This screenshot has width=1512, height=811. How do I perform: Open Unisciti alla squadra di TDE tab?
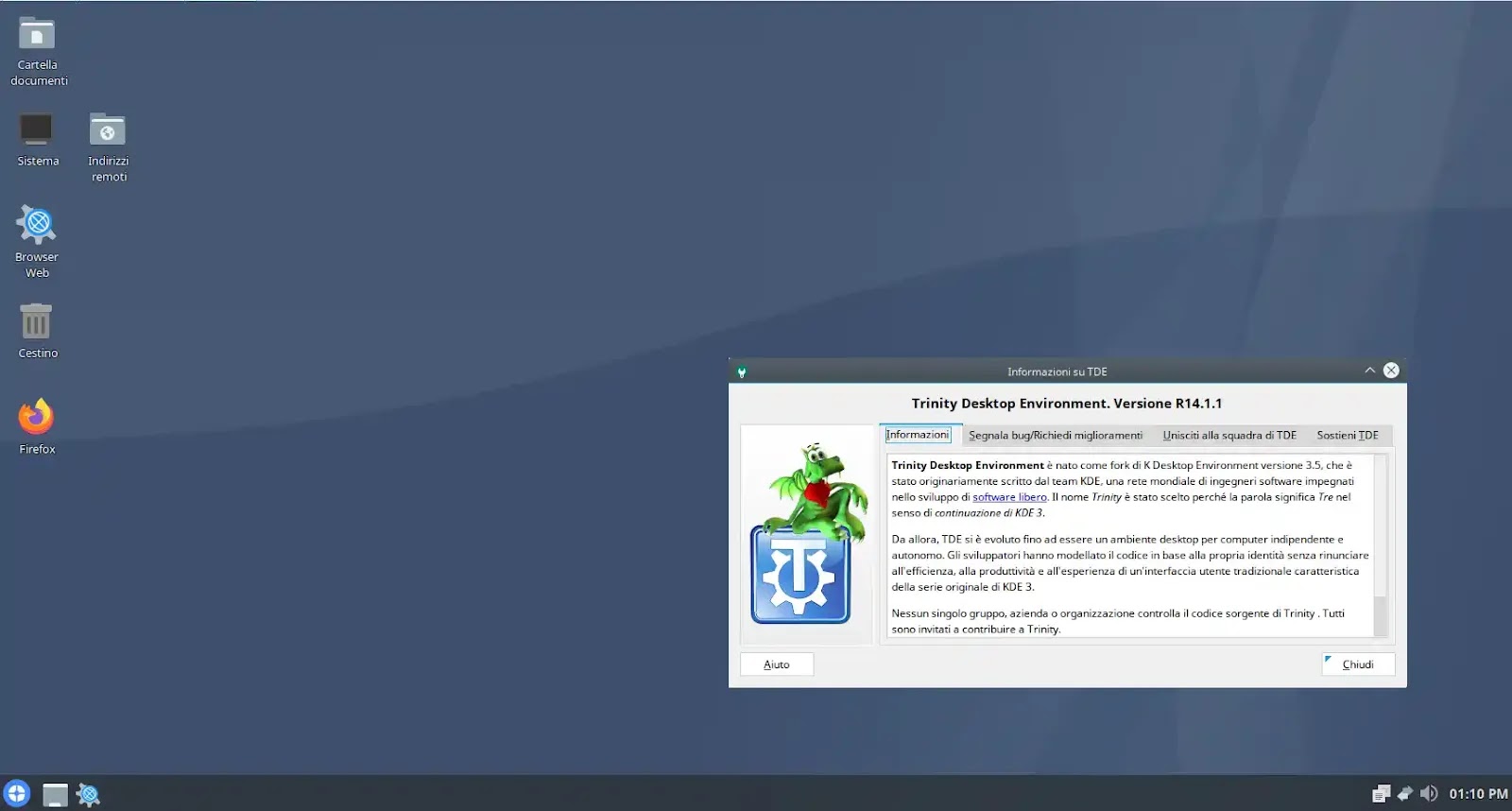[1229, 436]
